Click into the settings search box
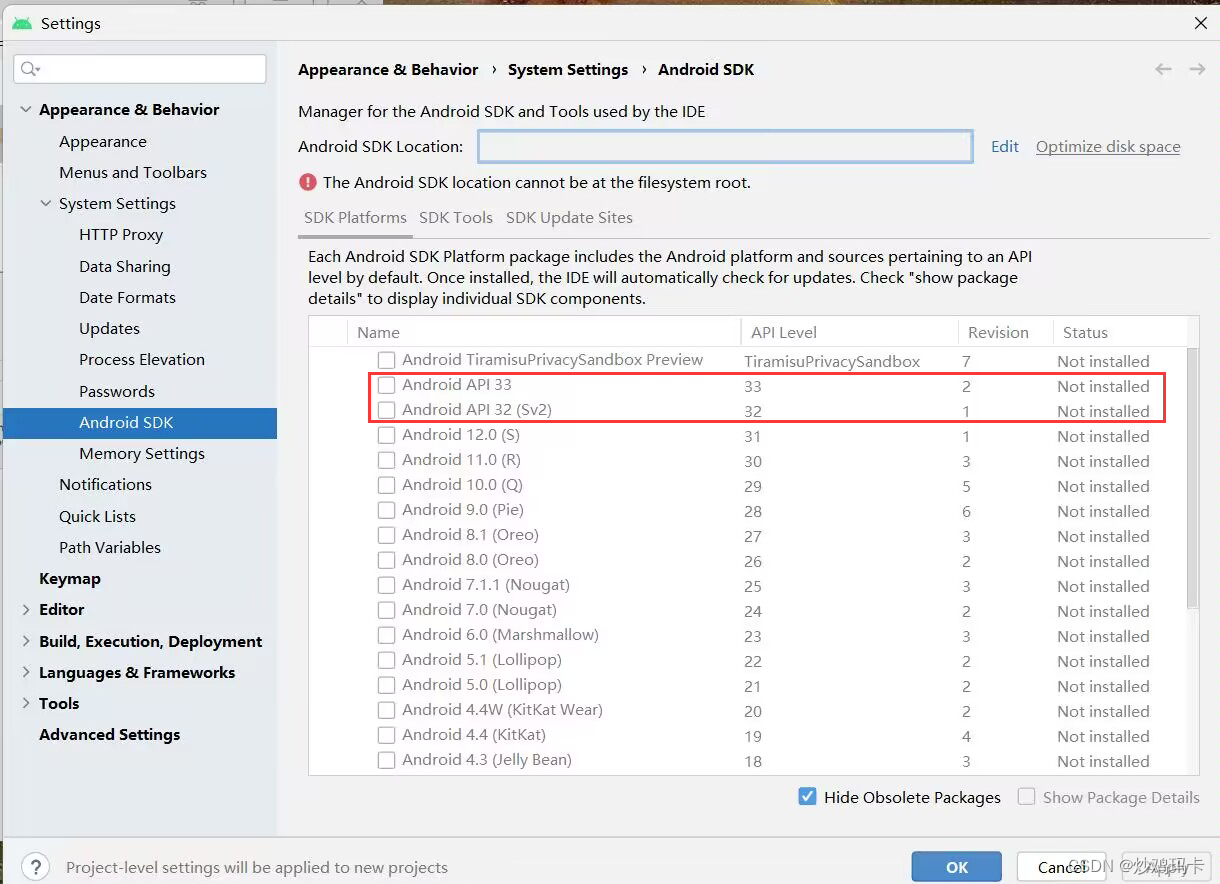Viewport: 1220px width, 884px height. pos(140,69)
